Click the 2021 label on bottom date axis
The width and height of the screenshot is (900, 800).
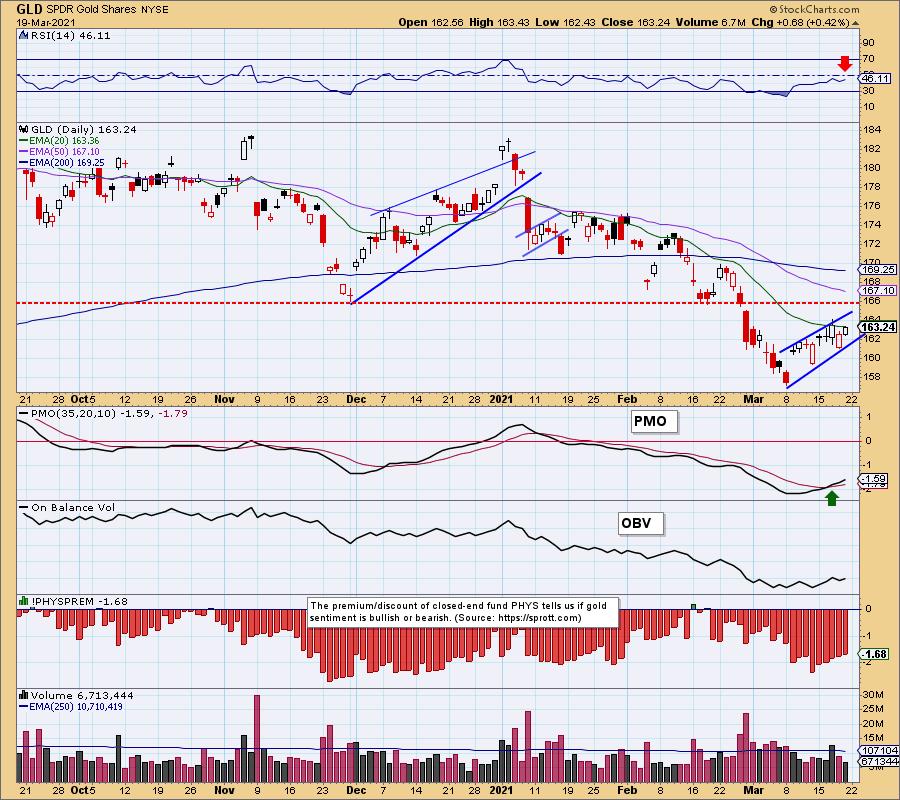tap(501, 790)
